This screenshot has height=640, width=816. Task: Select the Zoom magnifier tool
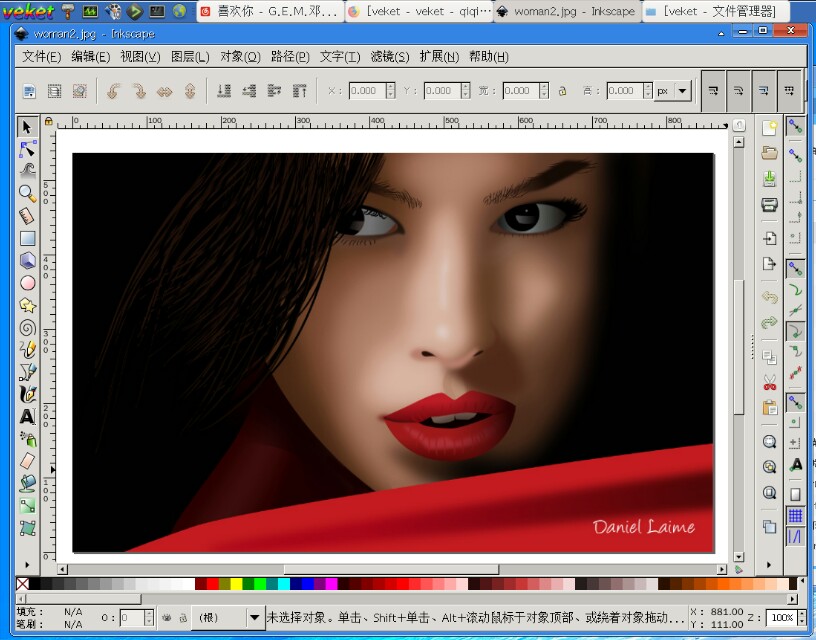pyautogui.click(x=27, y=193)
